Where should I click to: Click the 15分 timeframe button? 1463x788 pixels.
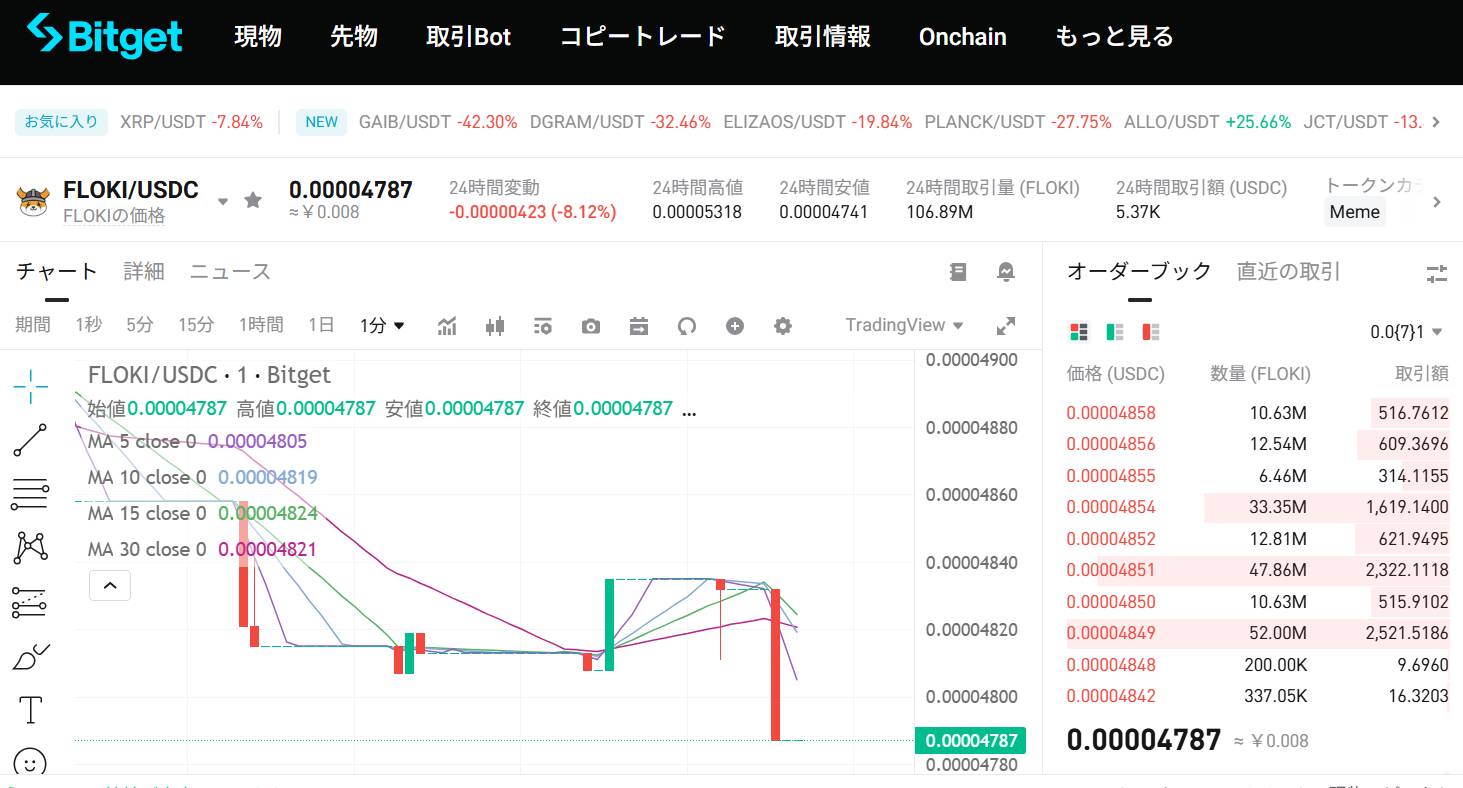point(196,325)
